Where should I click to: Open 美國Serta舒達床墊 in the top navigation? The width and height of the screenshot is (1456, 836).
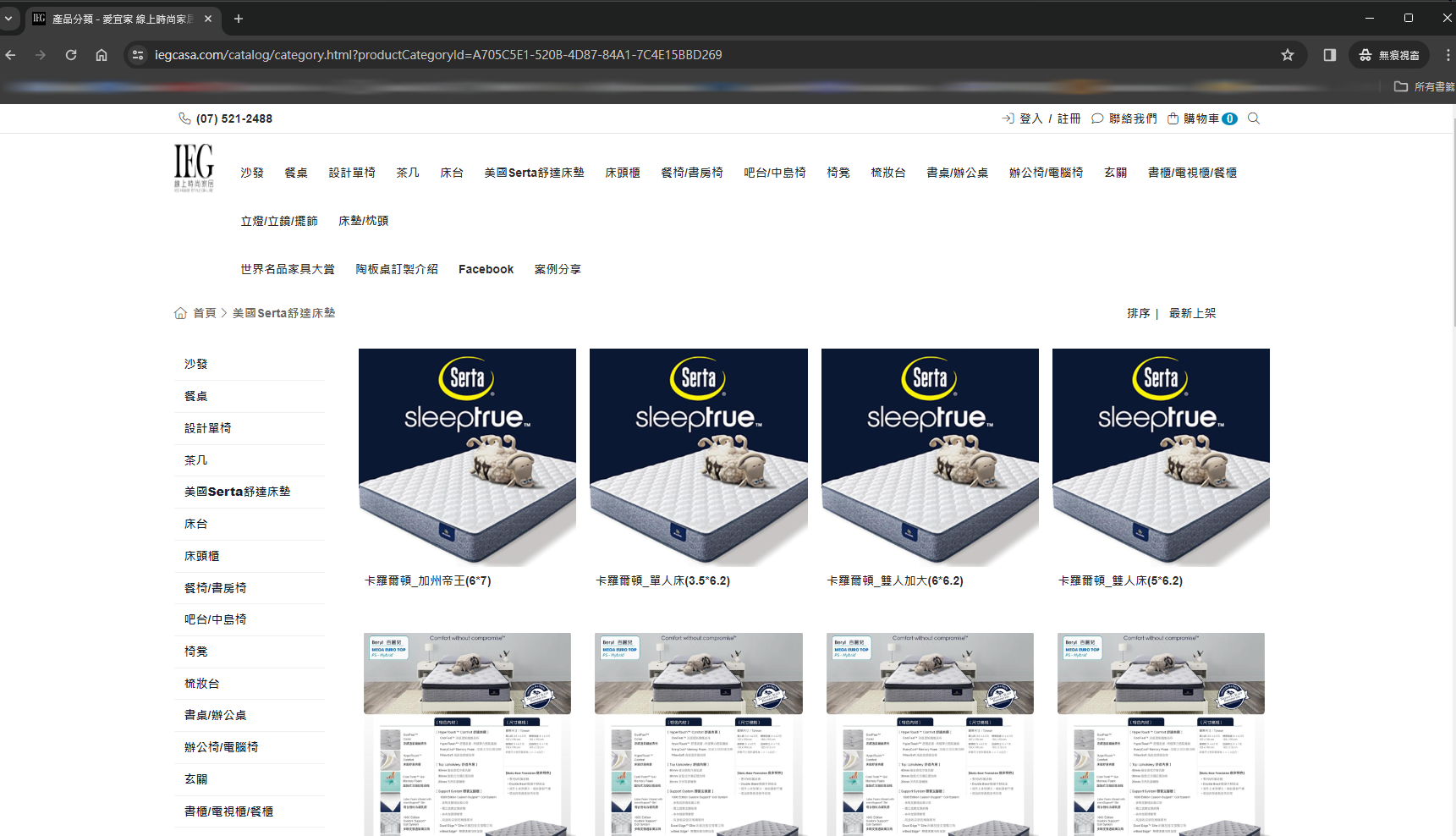click(534, 173)
